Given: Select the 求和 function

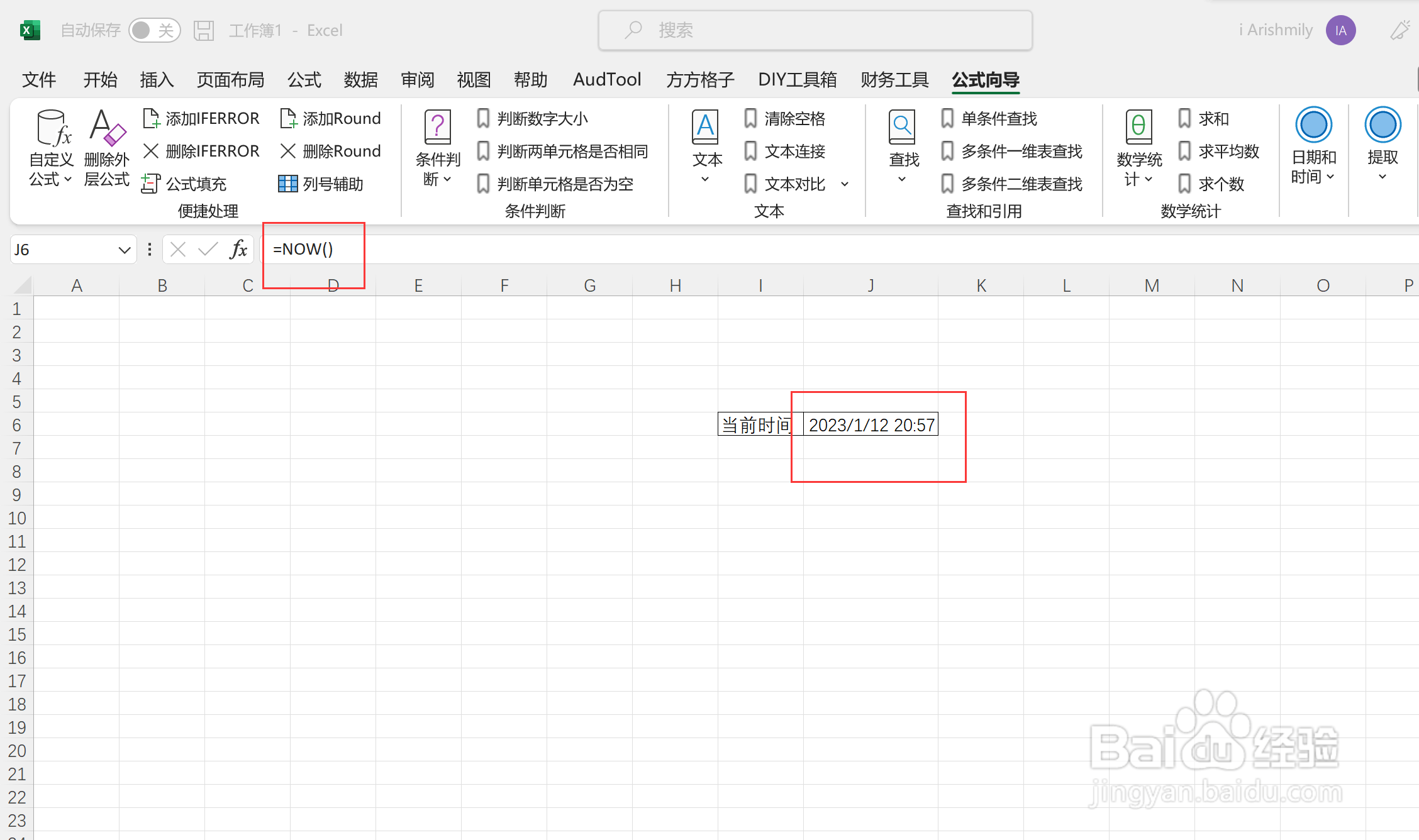Looking at the screenshot, I should point(1212,118).
